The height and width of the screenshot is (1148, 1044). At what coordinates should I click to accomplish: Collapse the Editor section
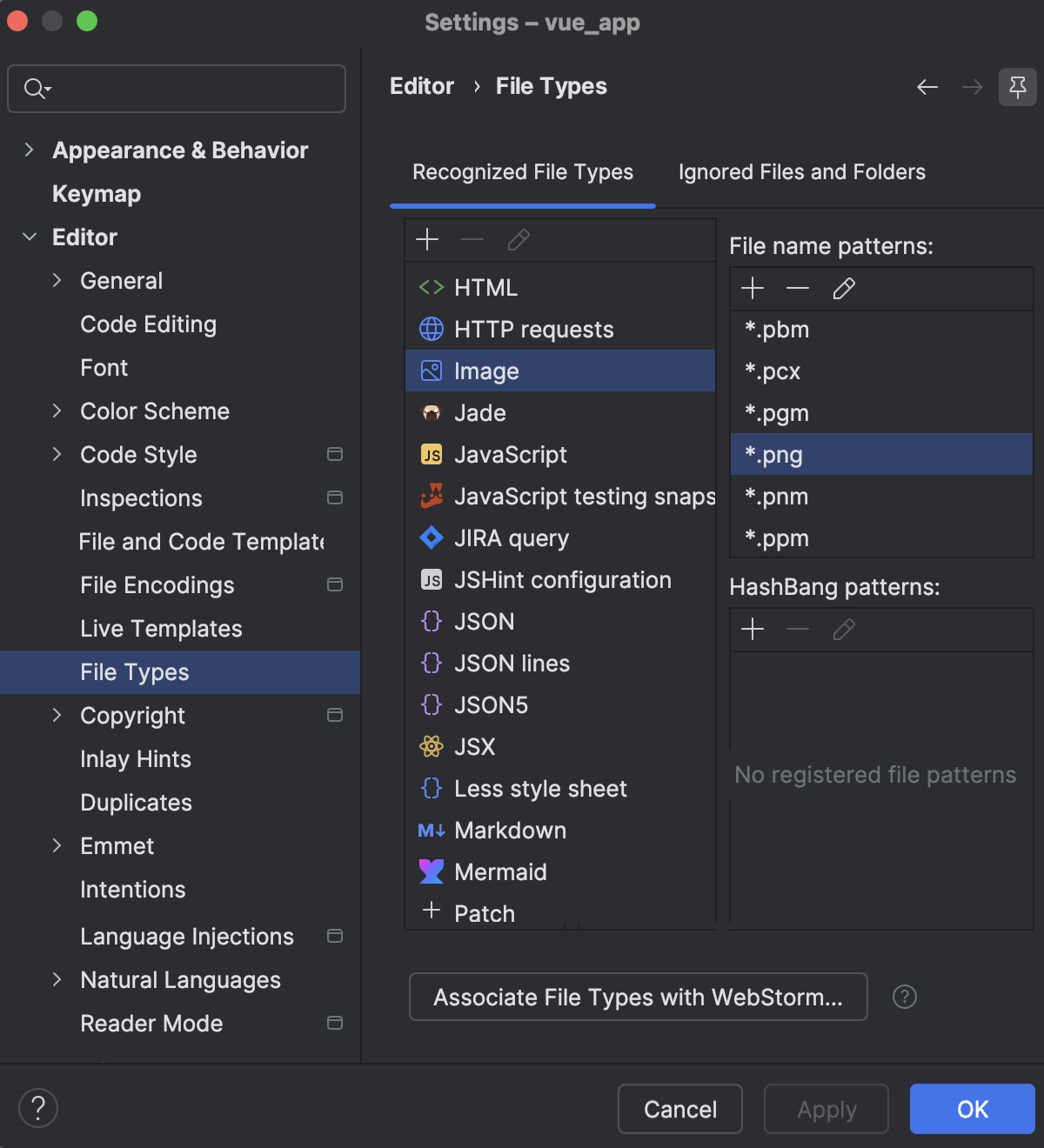click(x=30, y=237)
